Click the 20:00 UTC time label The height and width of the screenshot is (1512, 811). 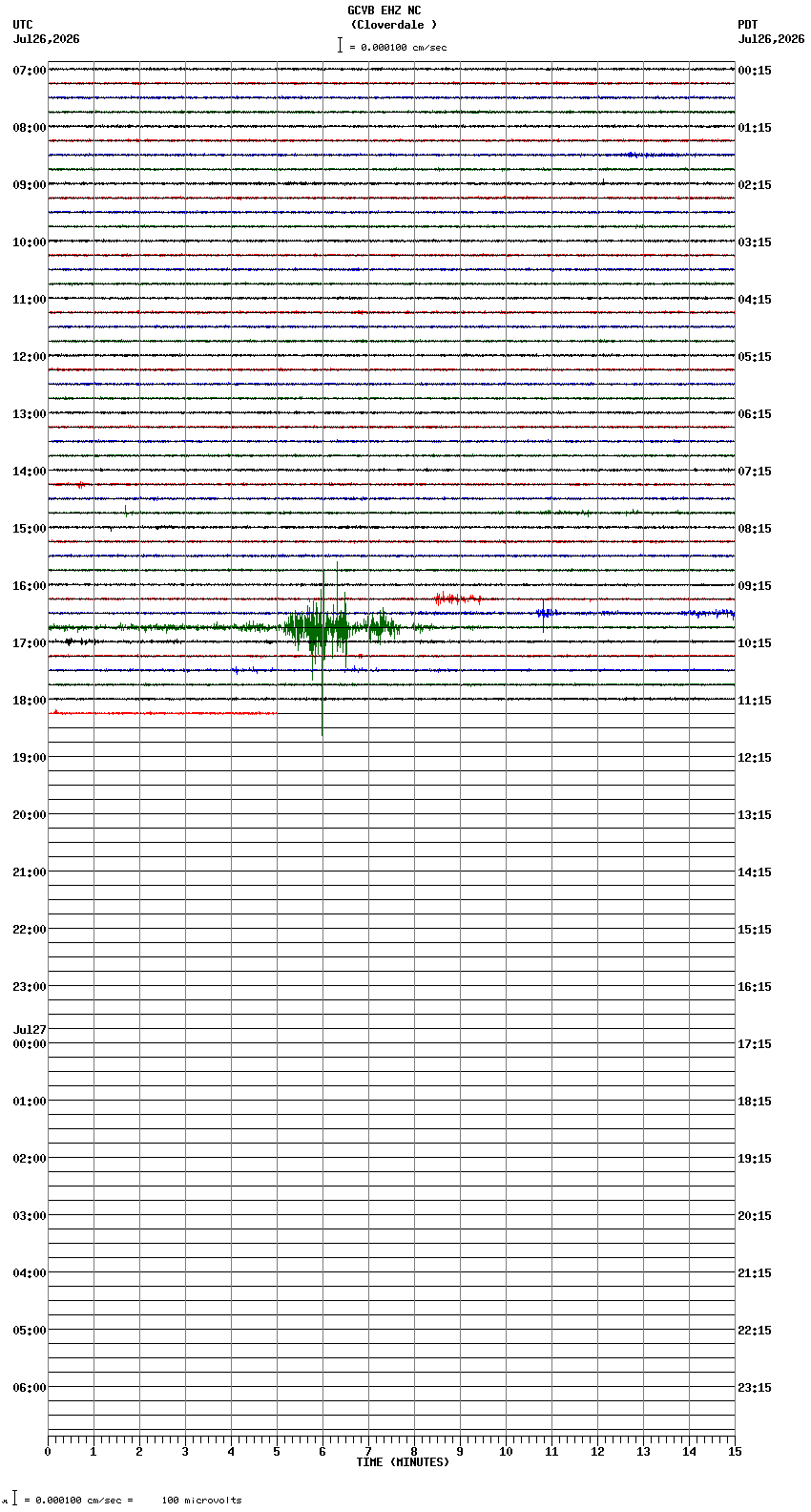click(30, 815)
